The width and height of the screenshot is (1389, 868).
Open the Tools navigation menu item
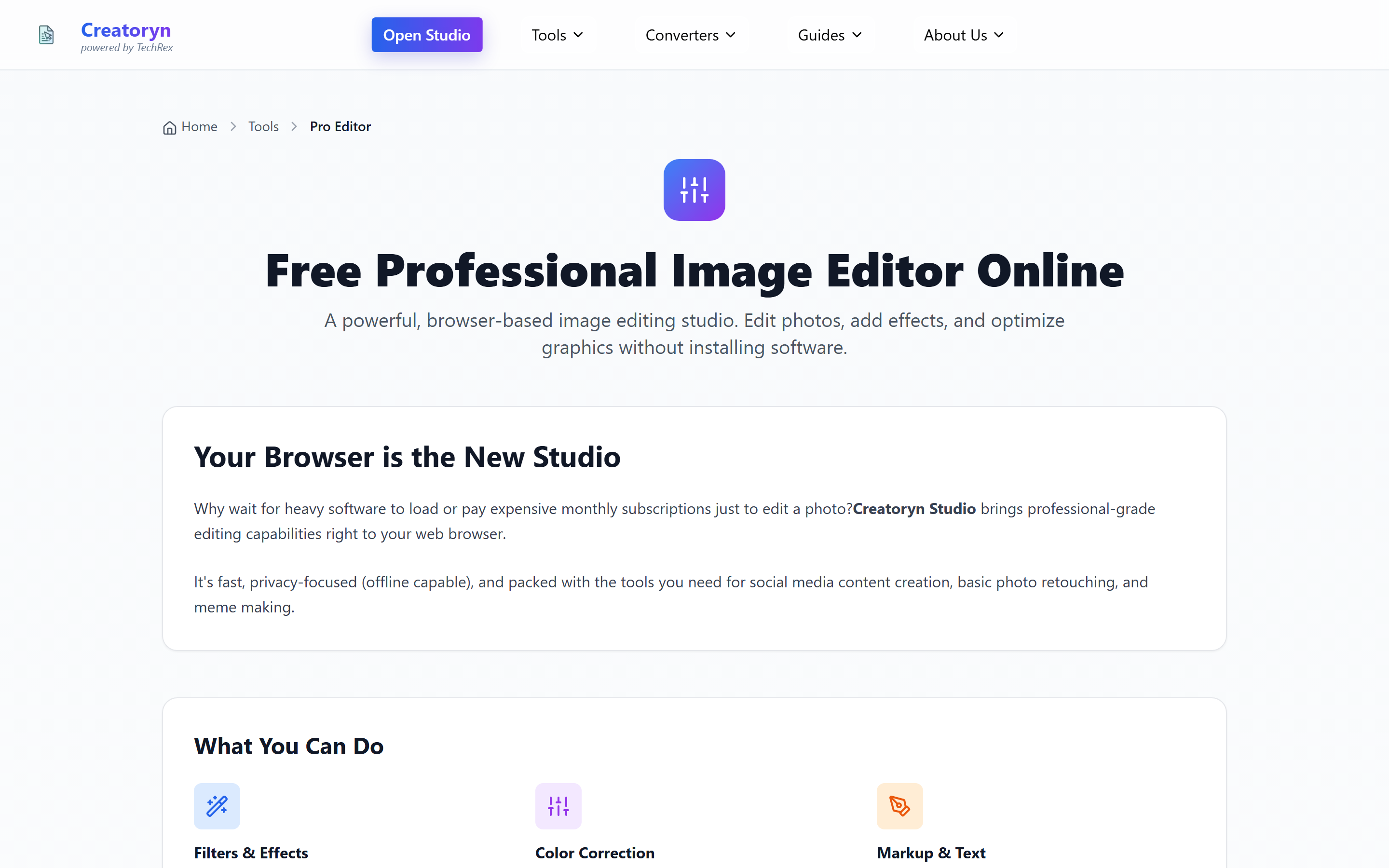coord(549,35)
